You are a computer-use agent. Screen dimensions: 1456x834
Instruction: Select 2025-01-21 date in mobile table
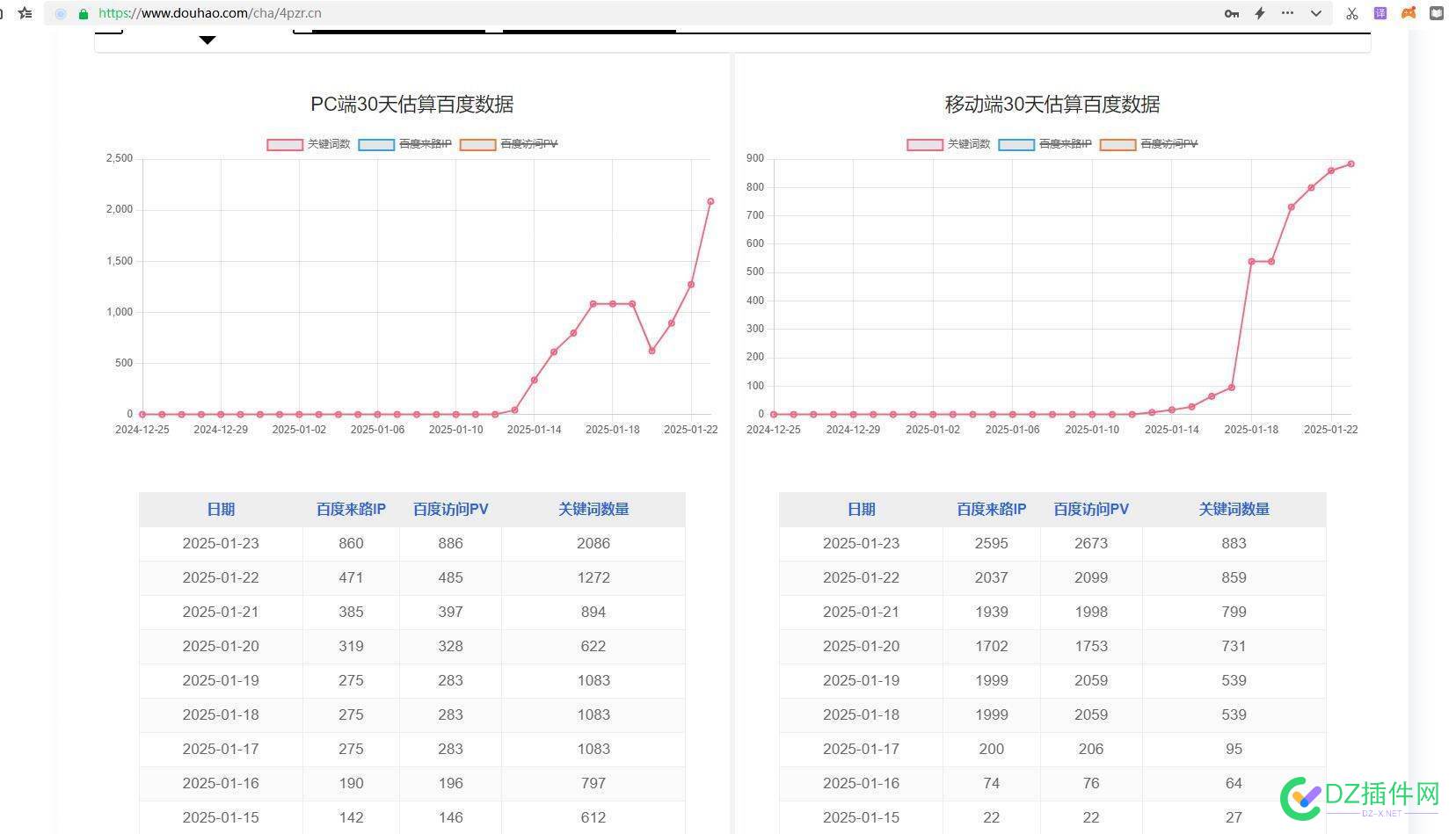(x=862, y=612)
